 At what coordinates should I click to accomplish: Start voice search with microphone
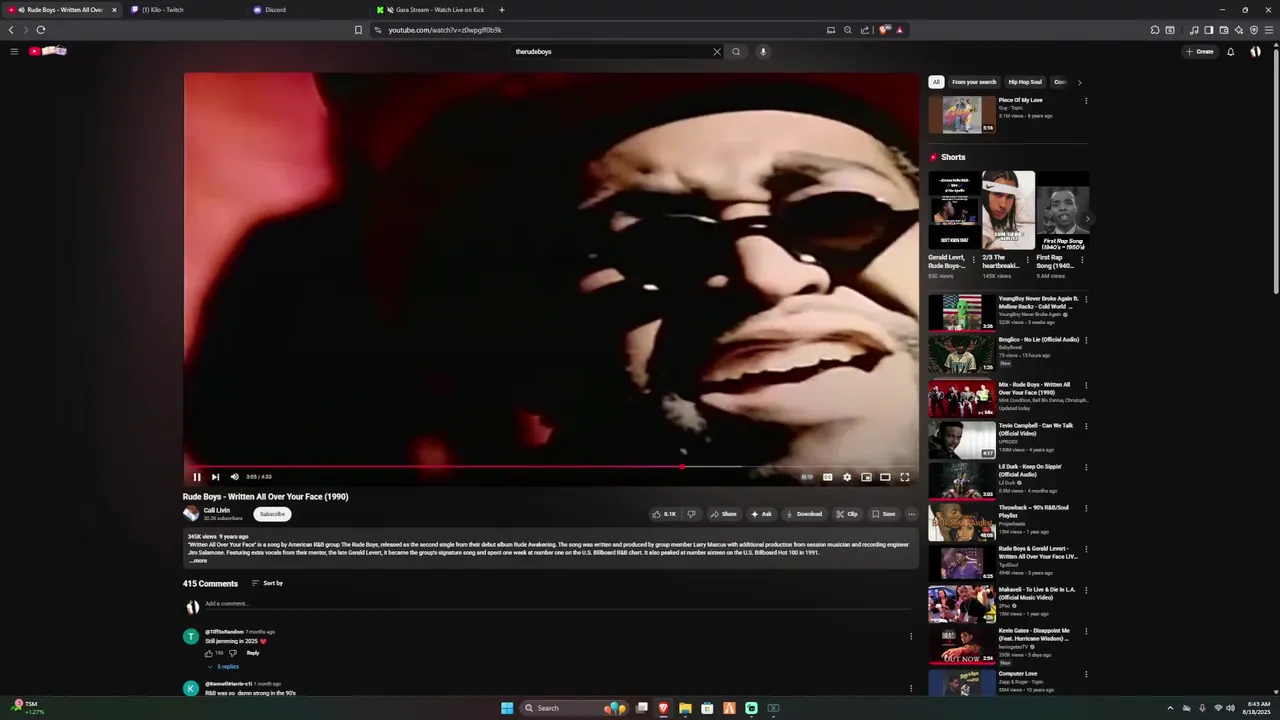(x=762, y=52)
